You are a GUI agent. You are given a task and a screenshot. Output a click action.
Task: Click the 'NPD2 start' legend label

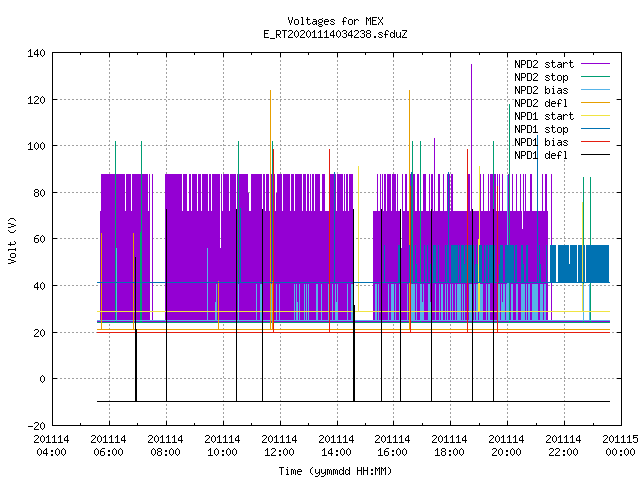click(544, 64)
